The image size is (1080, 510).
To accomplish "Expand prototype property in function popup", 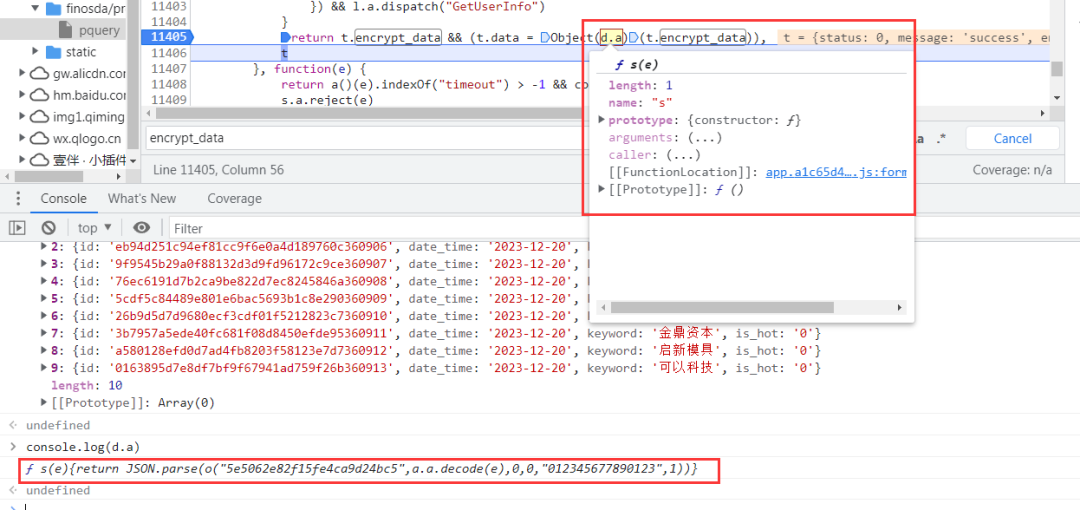I will (602, 121).
